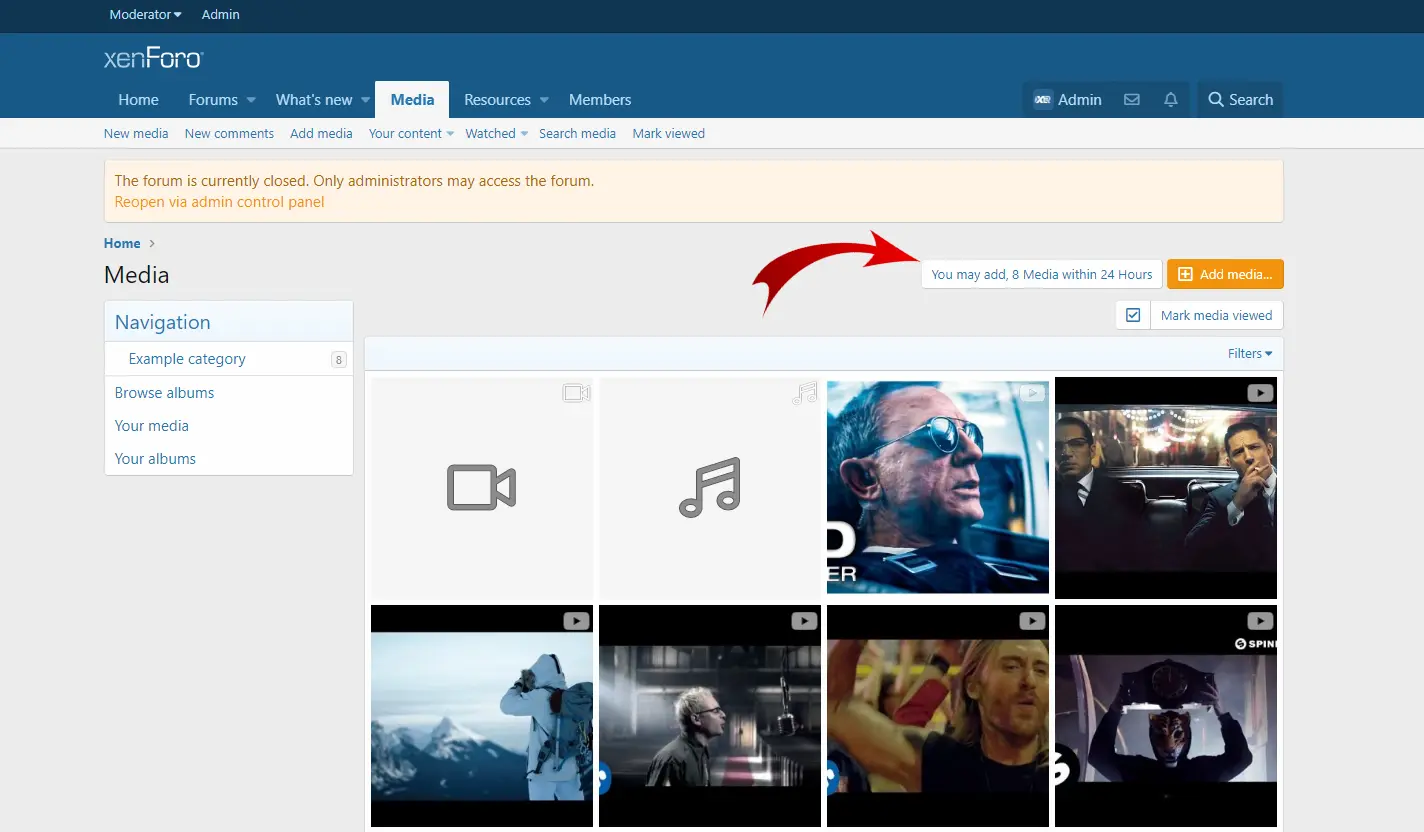Click YouTube badge on long-haired man thumbnail

[x=1032, y=621]
